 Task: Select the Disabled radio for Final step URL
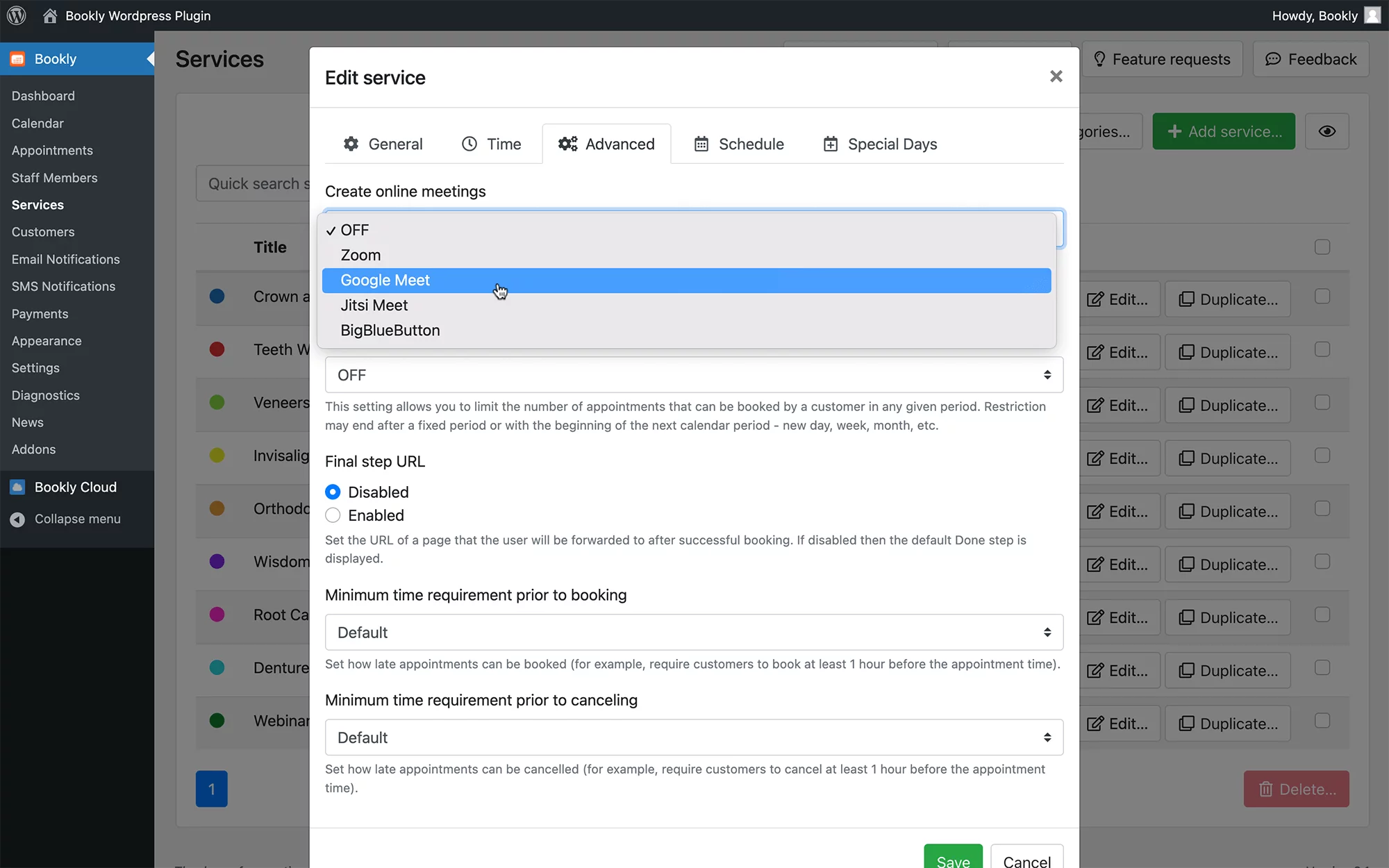click(333, 492)
